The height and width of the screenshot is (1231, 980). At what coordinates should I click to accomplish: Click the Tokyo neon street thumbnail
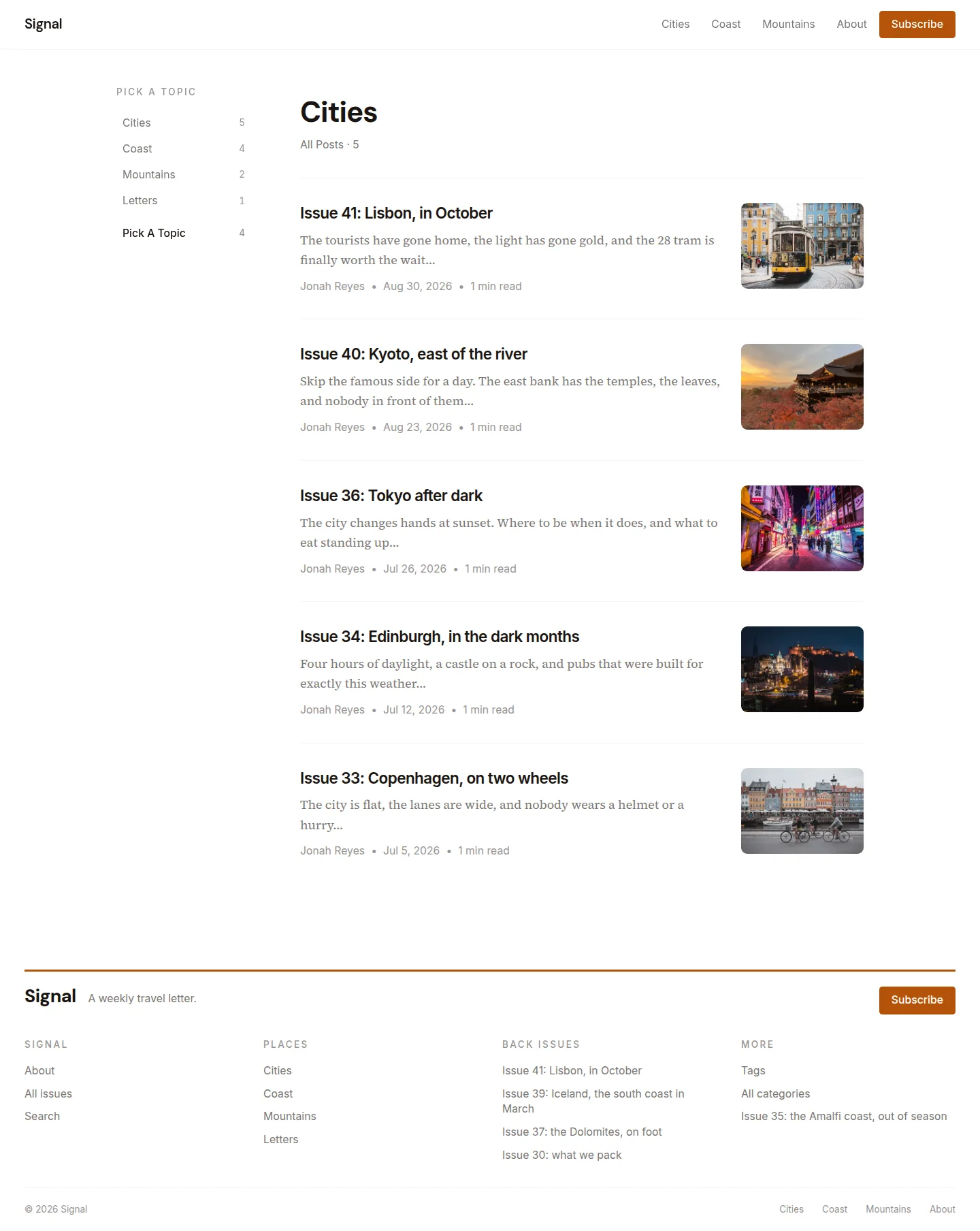[x=802, y=528]
